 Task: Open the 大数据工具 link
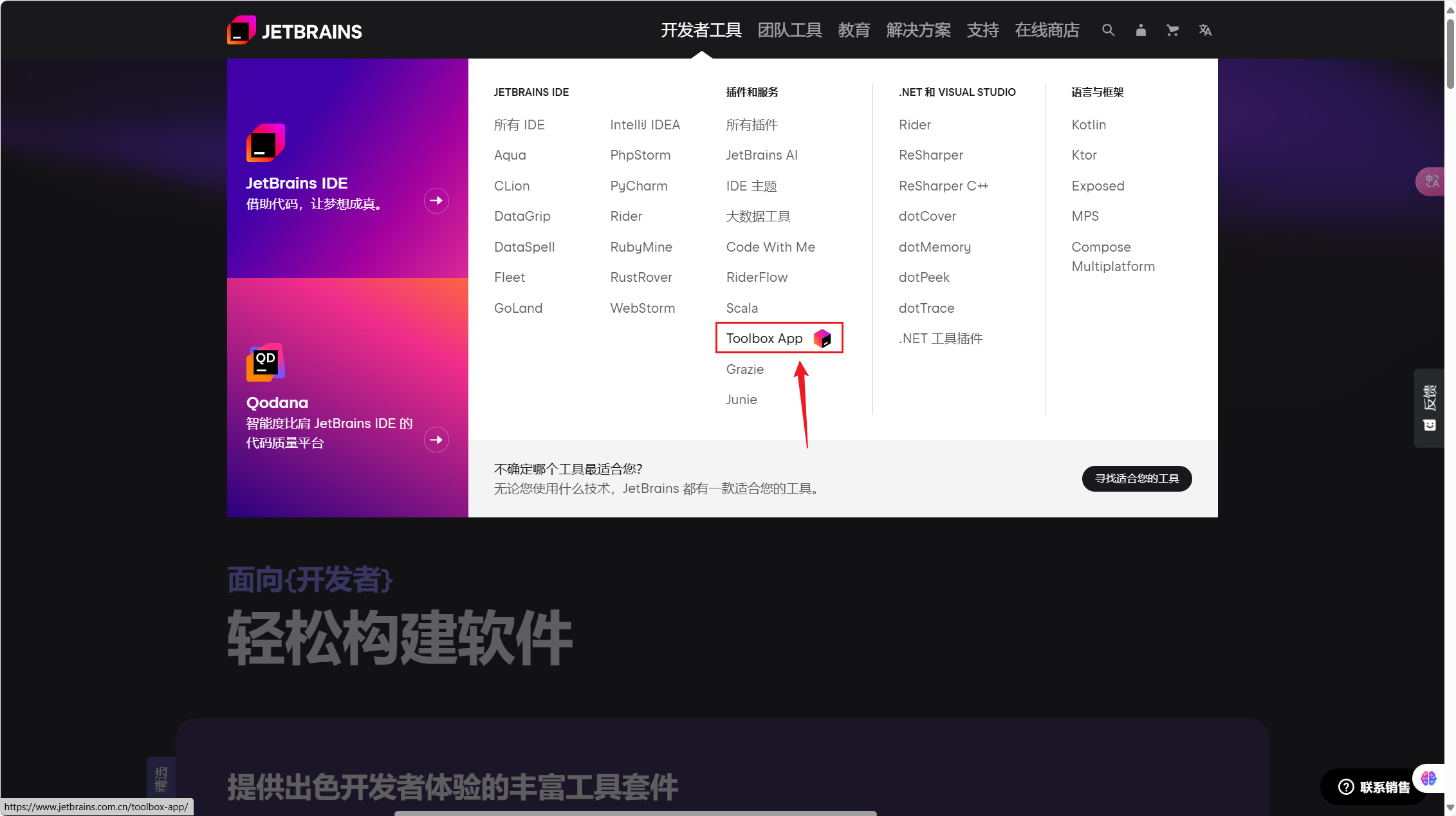759,216
